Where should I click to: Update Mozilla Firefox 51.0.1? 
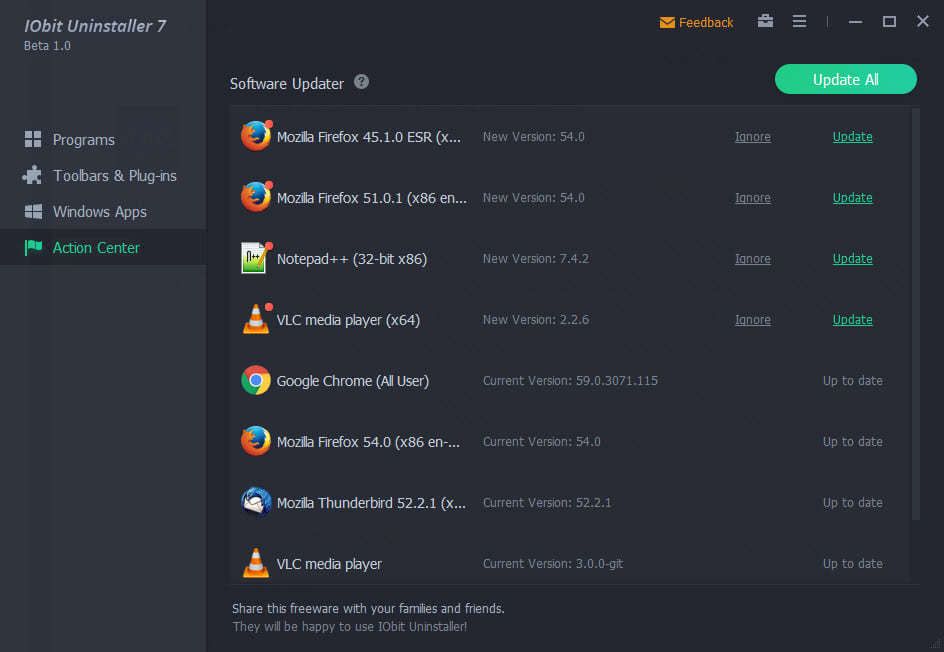click(x=852, y=197)
